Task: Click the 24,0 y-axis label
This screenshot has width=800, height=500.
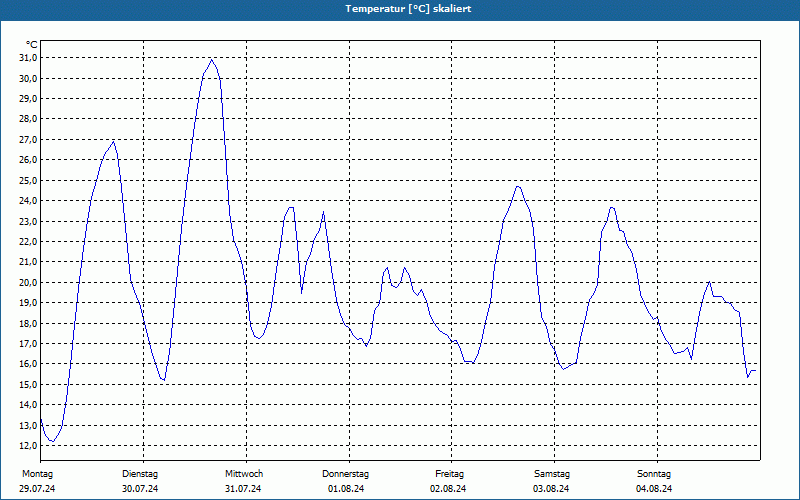Action: [28, 201]
